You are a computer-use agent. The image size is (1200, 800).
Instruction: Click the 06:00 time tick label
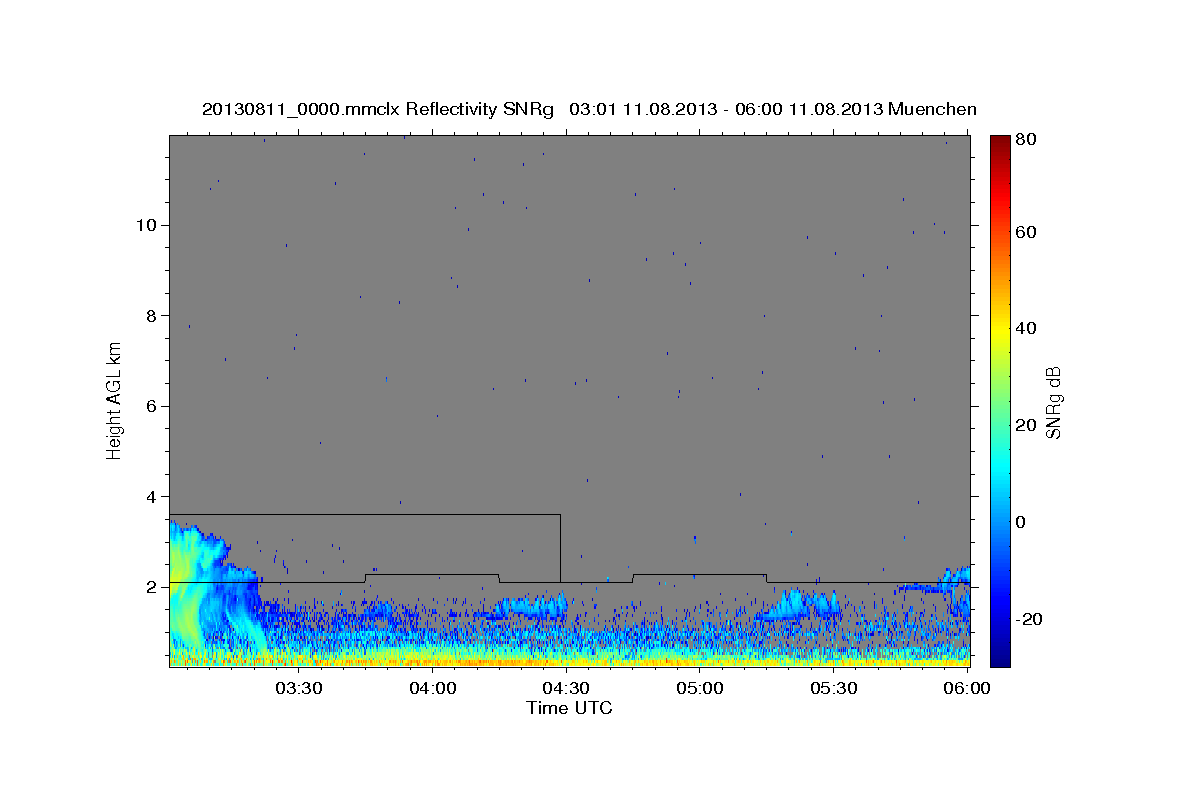pos(966,689)
